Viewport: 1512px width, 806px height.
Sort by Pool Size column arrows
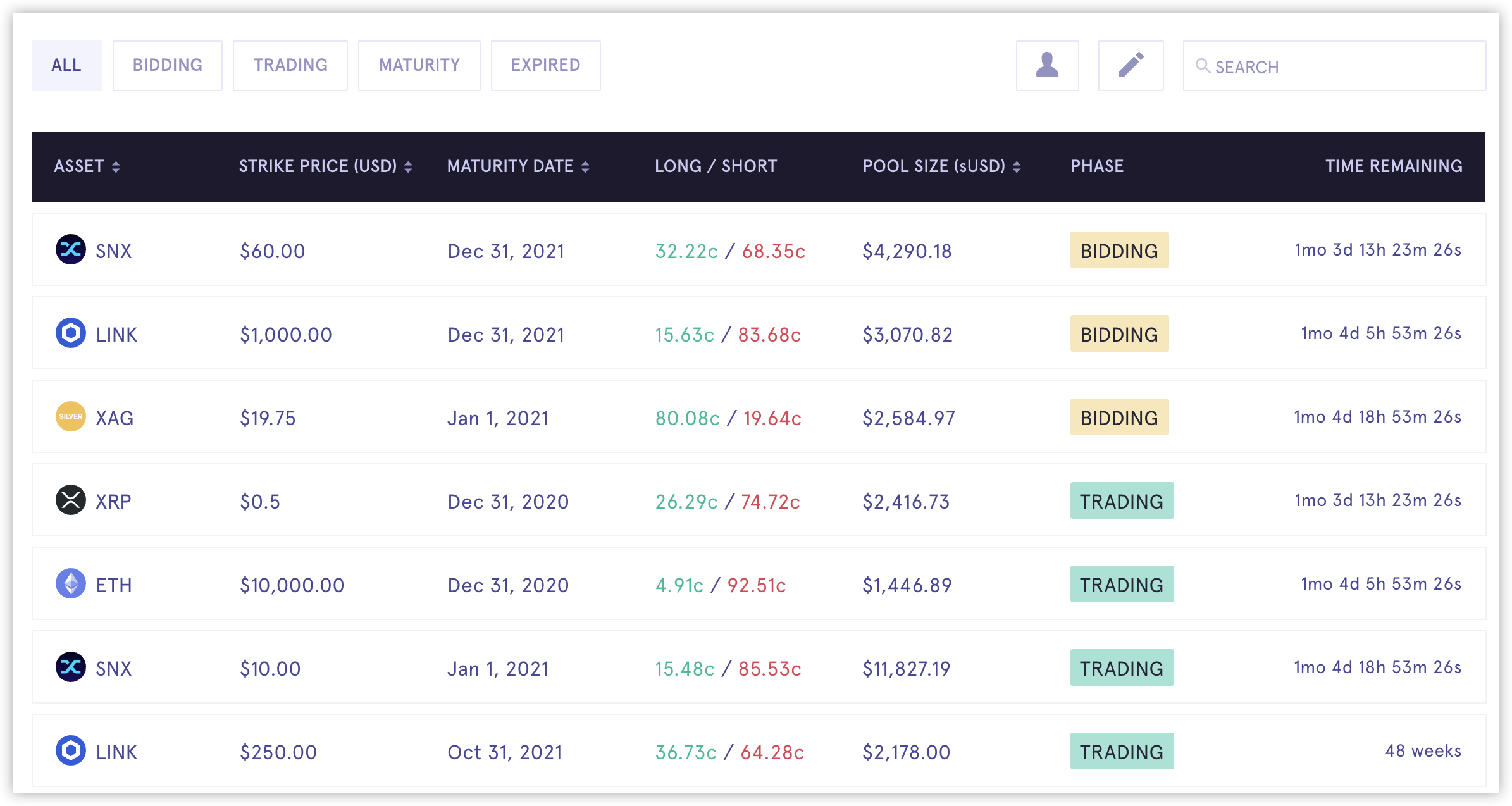pos(1017,166)
